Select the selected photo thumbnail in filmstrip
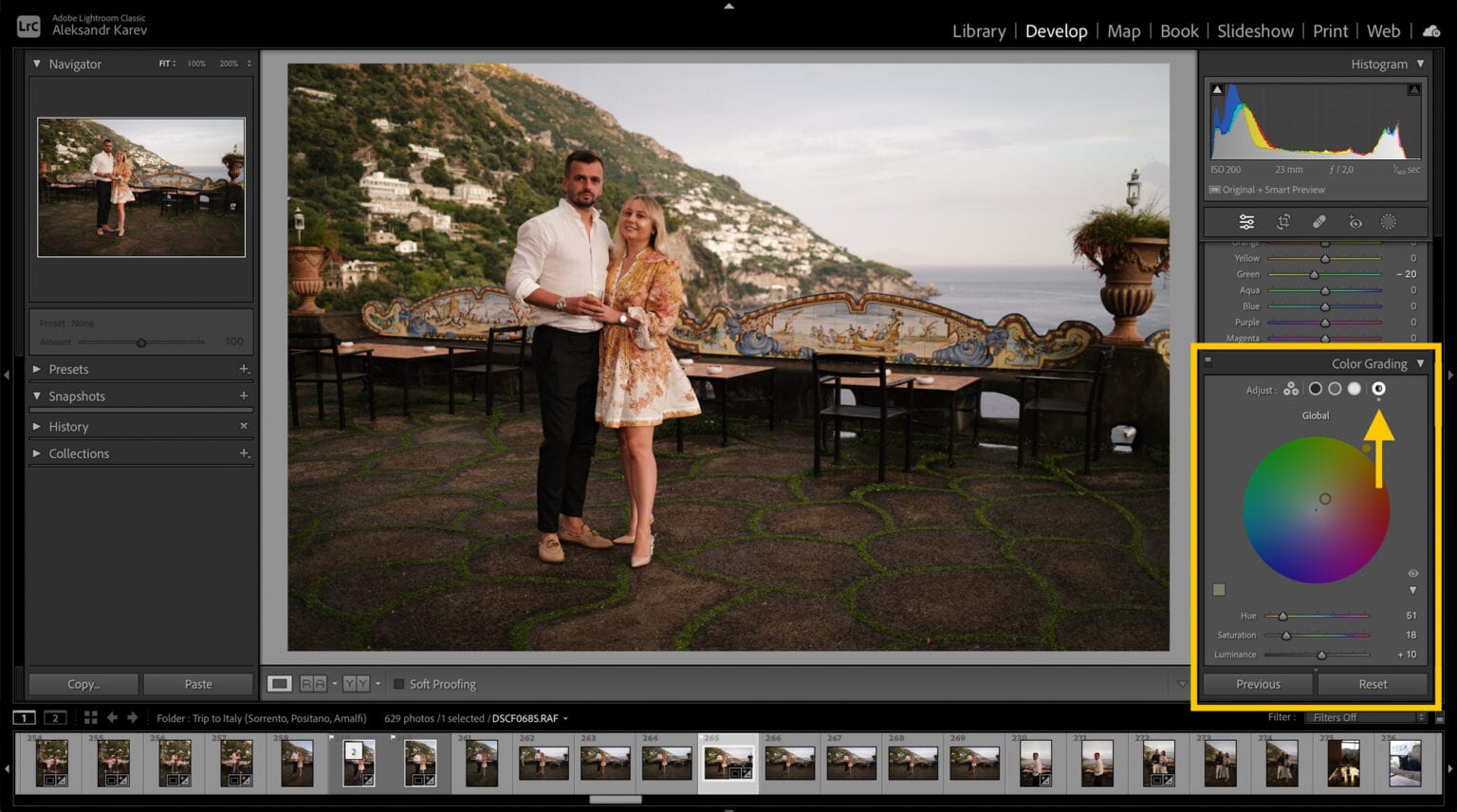This screenshot has height=812, width=1457. pos(729,762)
